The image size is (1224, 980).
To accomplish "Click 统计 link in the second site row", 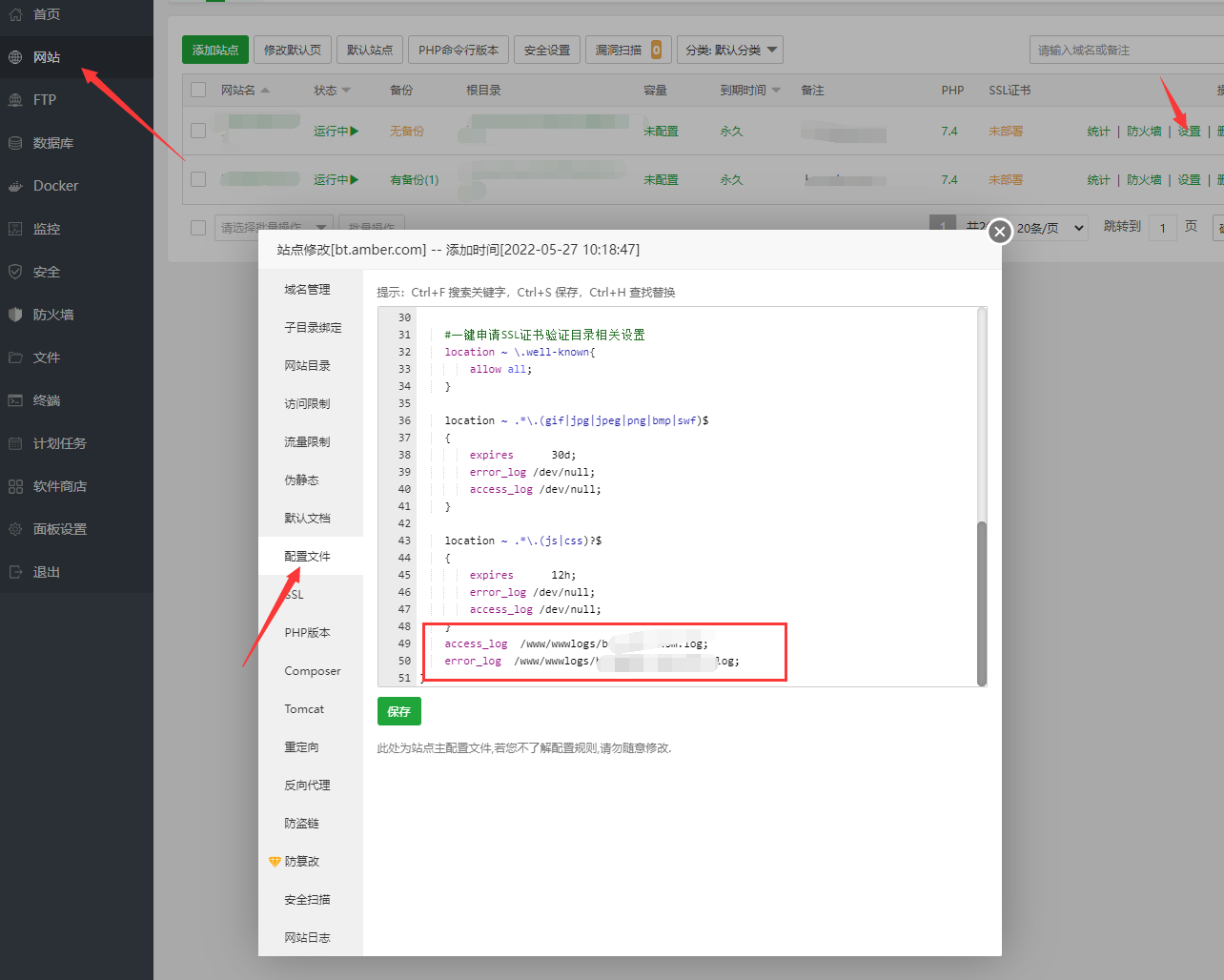I will pyautogui.click(x=1098, y=180).
